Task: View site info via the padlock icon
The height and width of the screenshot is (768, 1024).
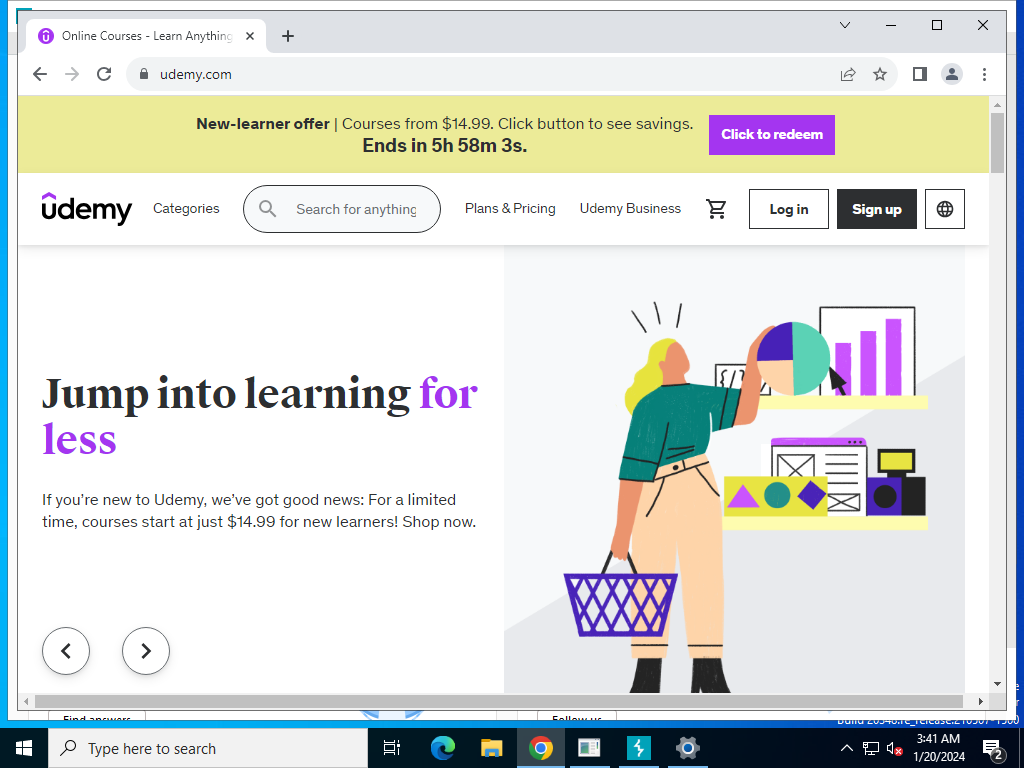Action: click(144, 74)
